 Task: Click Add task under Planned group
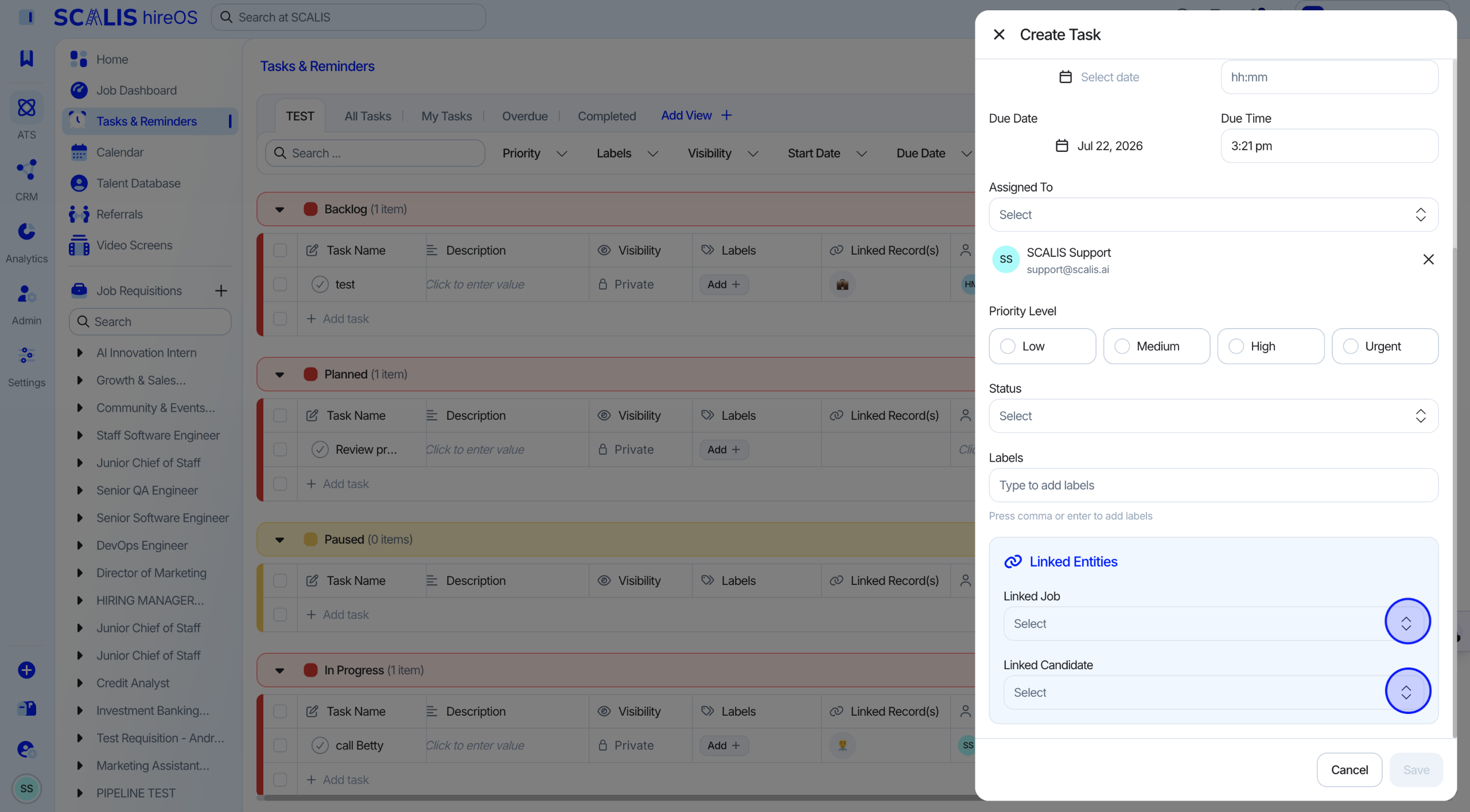337,483
